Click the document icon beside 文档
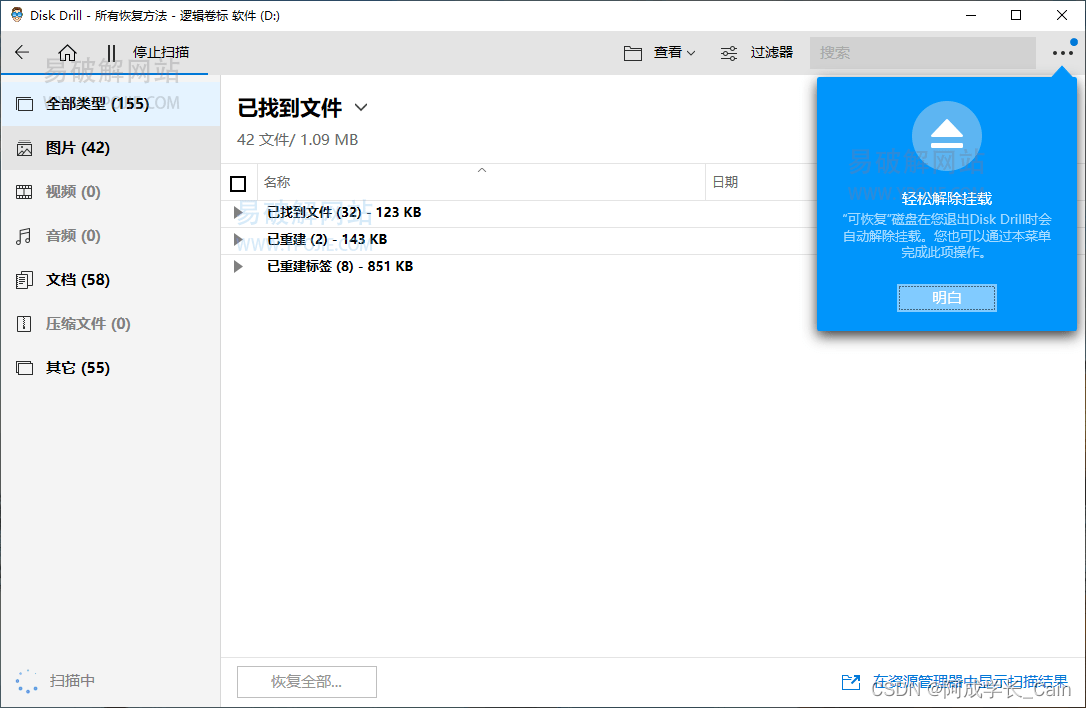1086x708 pixels. (x=24, y=280)
